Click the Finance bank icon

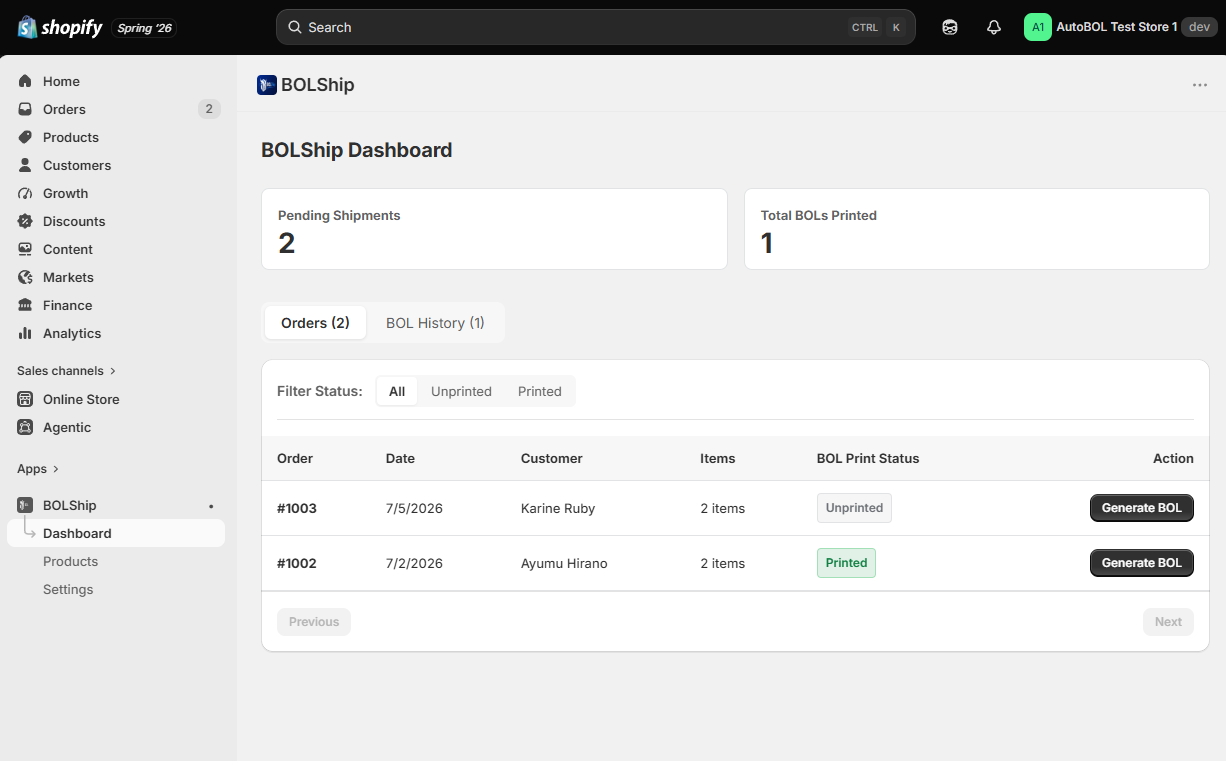coord(25,305)
